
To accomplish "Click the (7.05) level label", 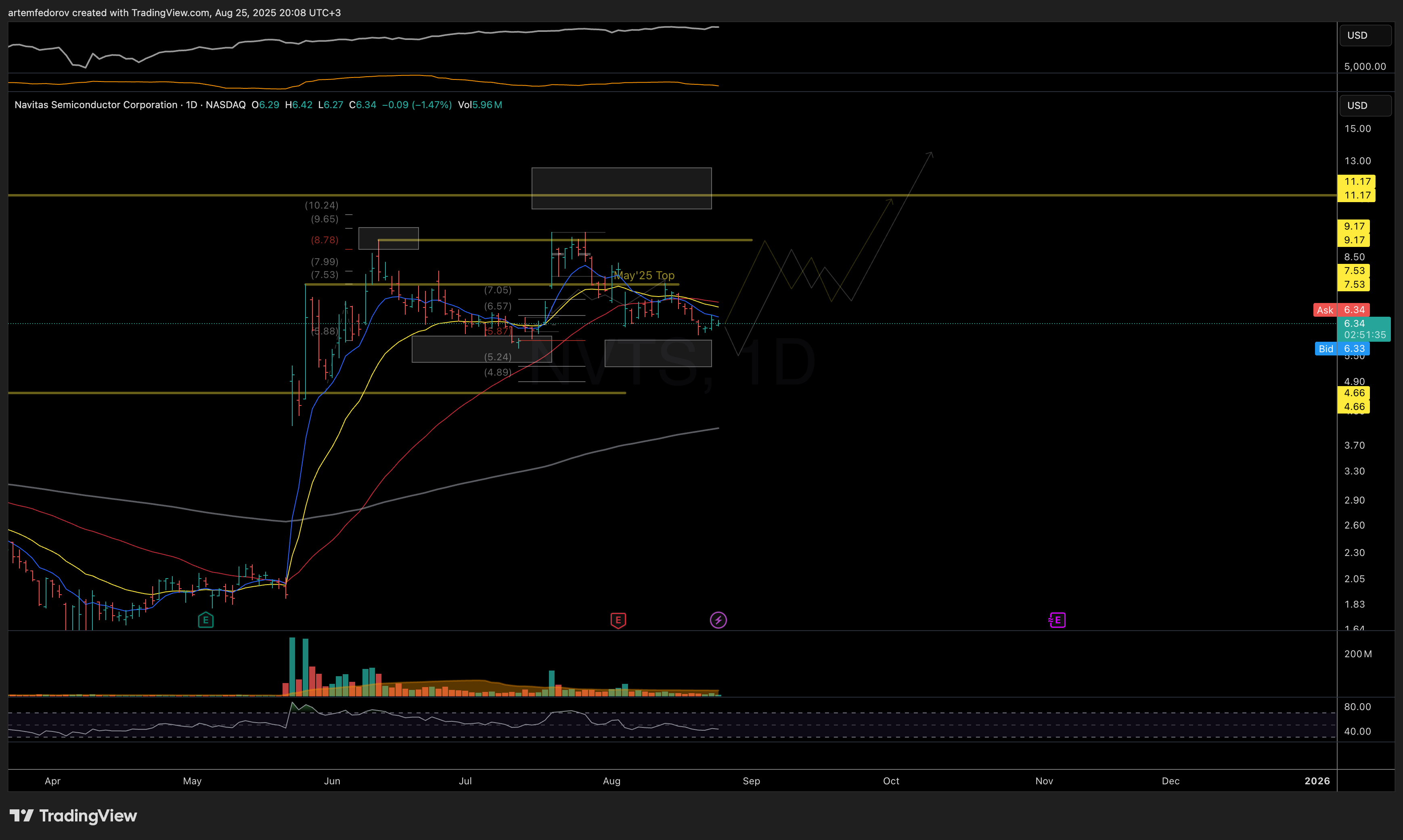I will (x=498, y=290).
